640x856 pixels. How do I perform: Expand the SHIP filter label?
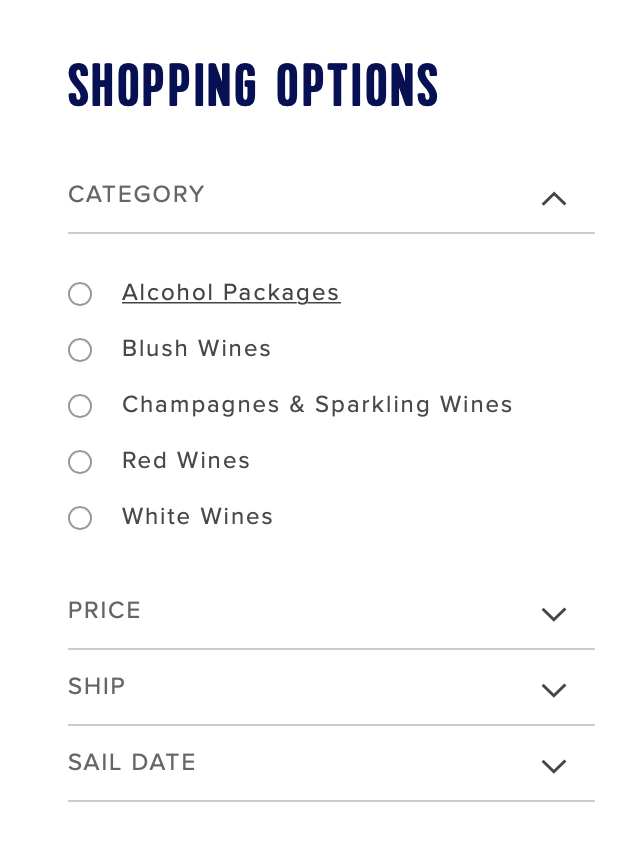click(x=97, y=686)
